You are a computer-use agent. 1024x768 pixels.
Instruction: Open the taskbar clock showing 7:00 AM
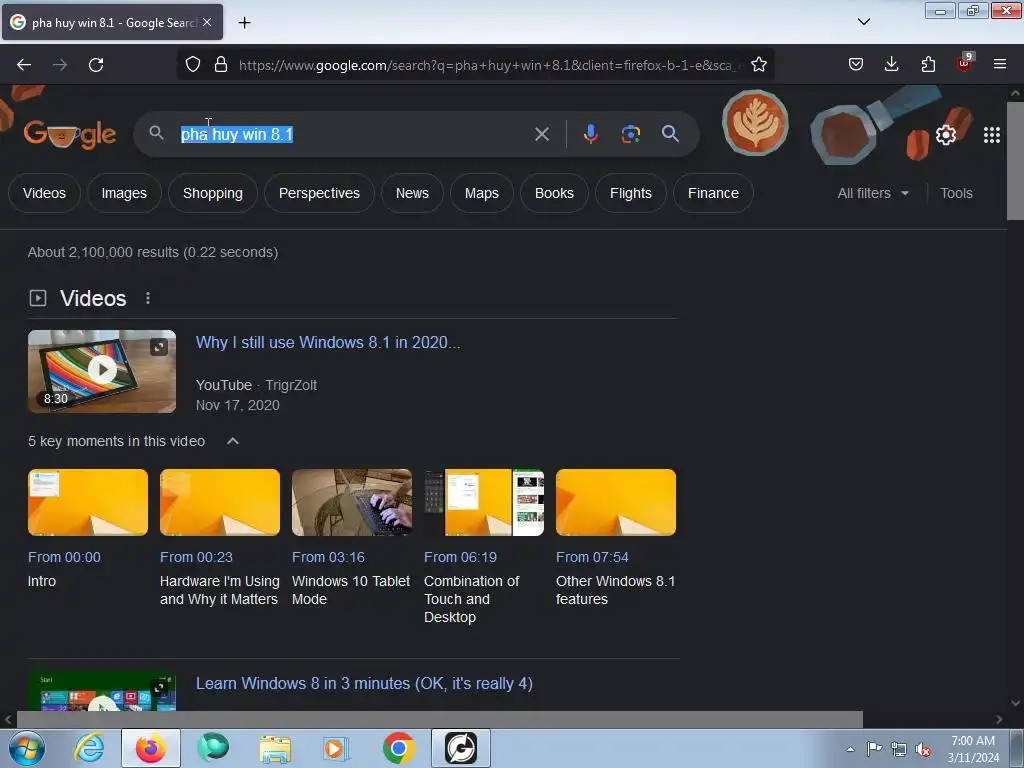pos(973,749)
